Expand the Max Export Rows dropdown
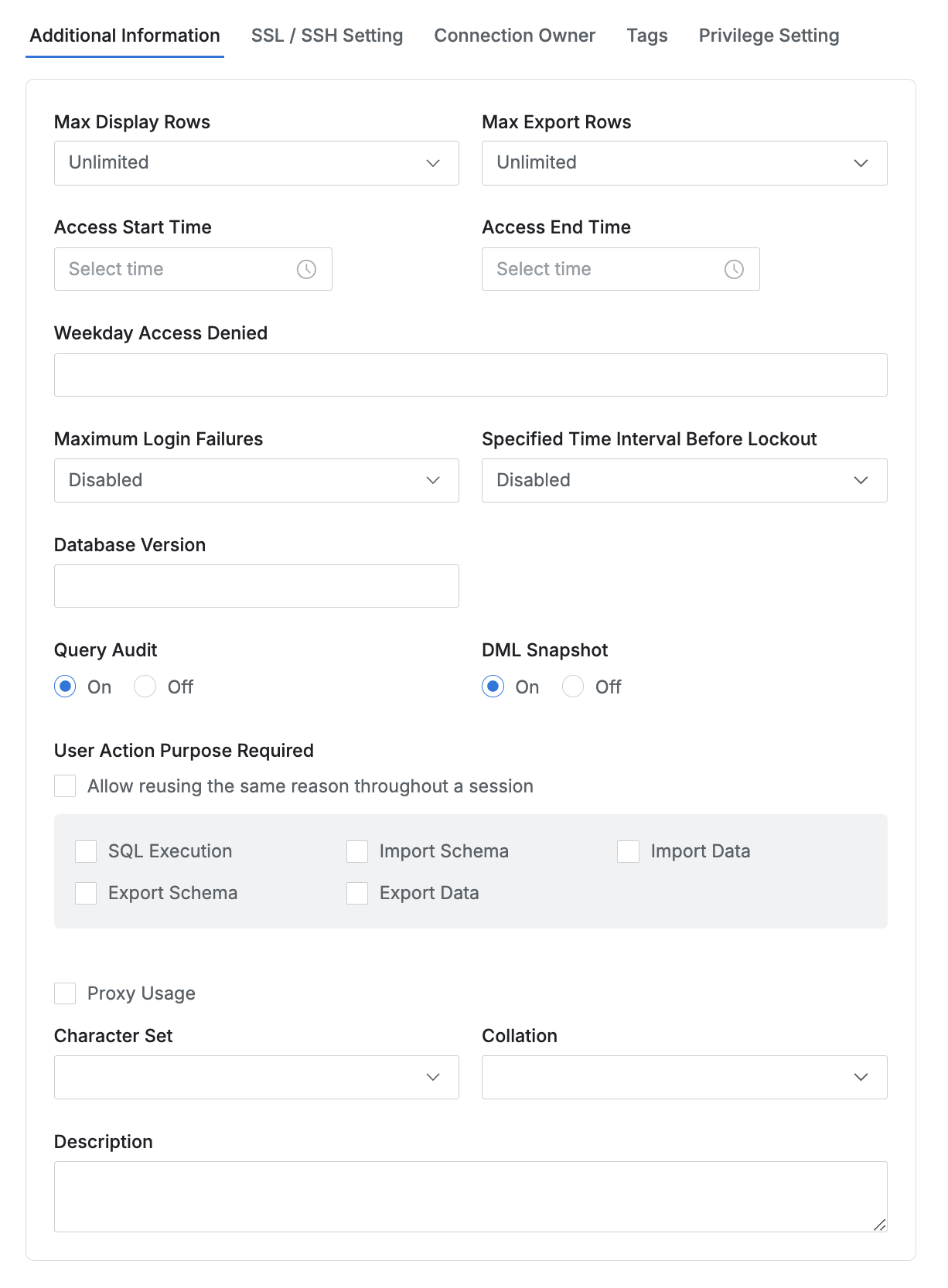948x1288 pixels. tap(684, 163)
